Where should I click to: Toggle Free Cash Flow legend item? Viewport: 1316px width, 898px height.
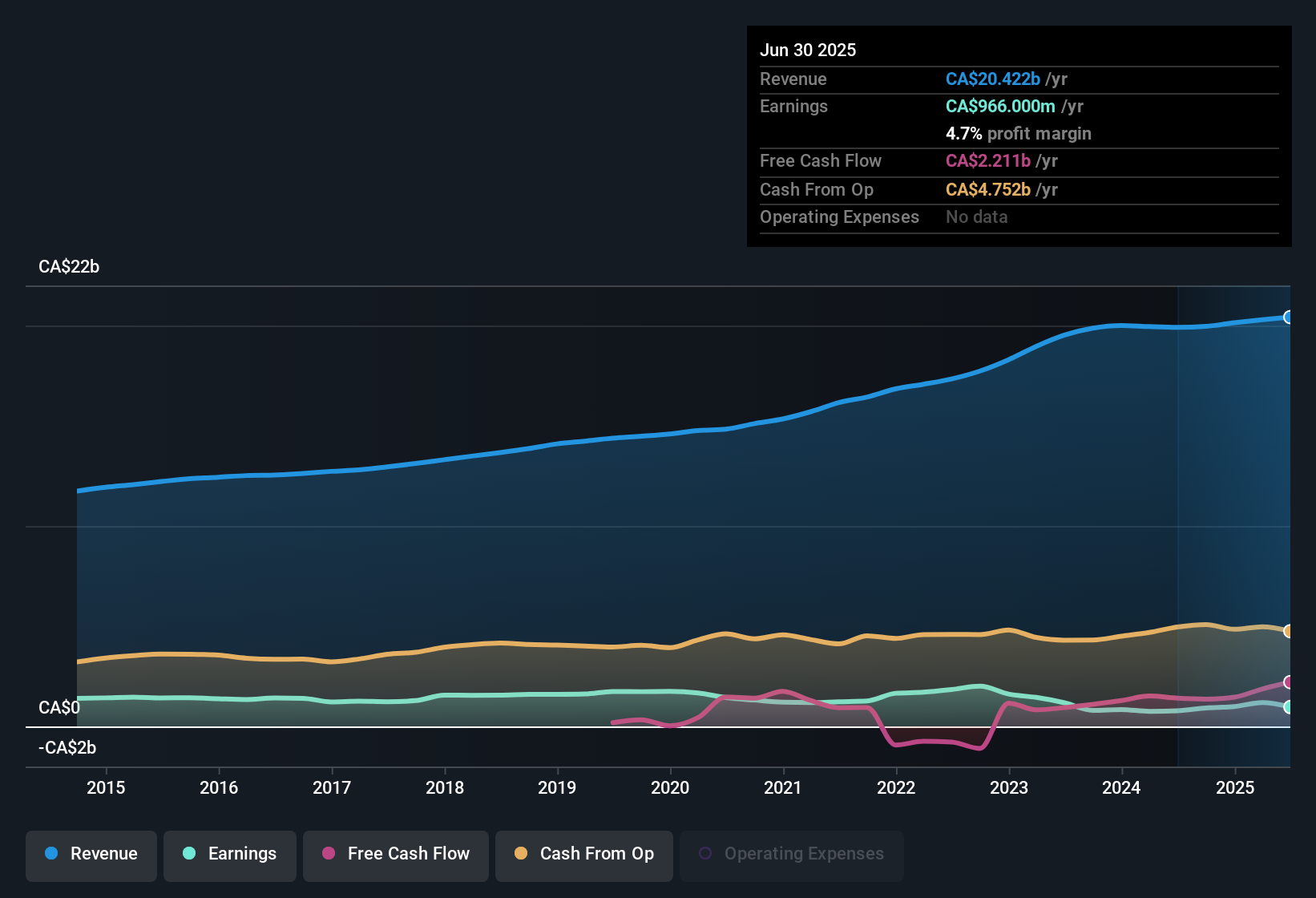click(x=396, y=854)
